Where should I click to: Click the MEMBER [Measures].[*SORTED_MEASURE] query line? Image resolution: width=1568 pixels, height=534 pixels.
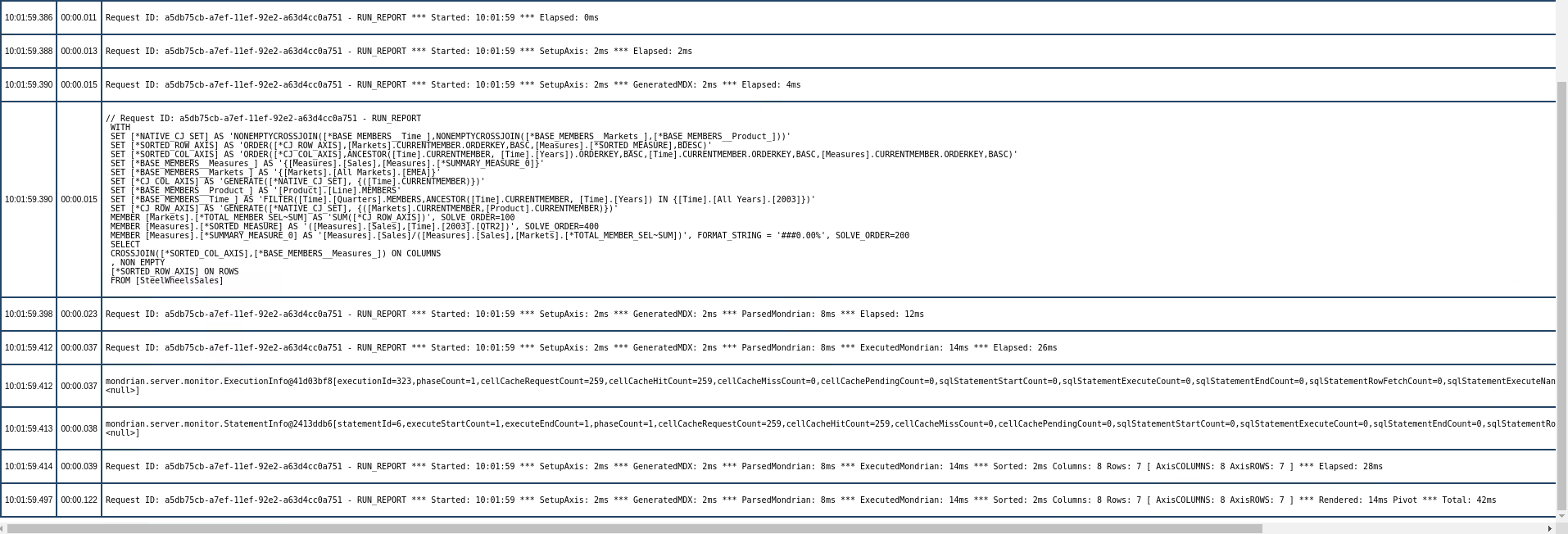(354, 227)
